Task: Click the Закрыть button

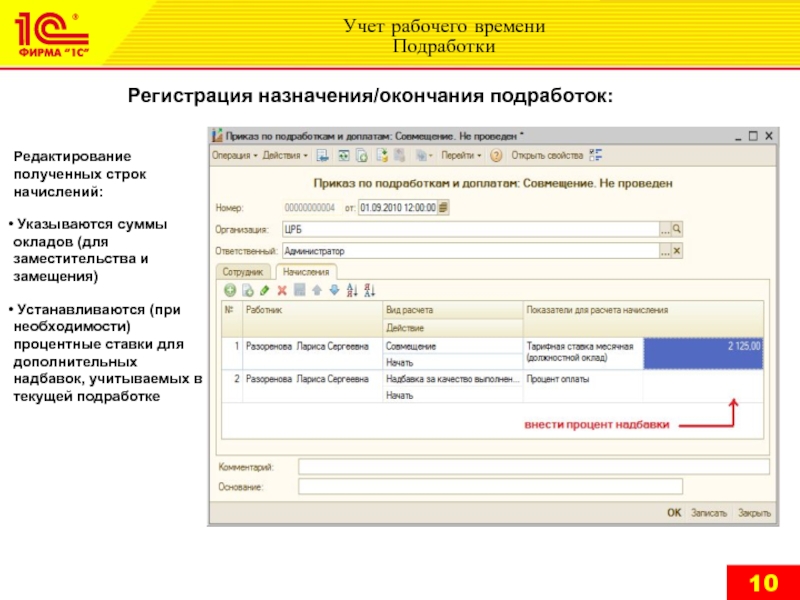Action: tap(754, 513)
